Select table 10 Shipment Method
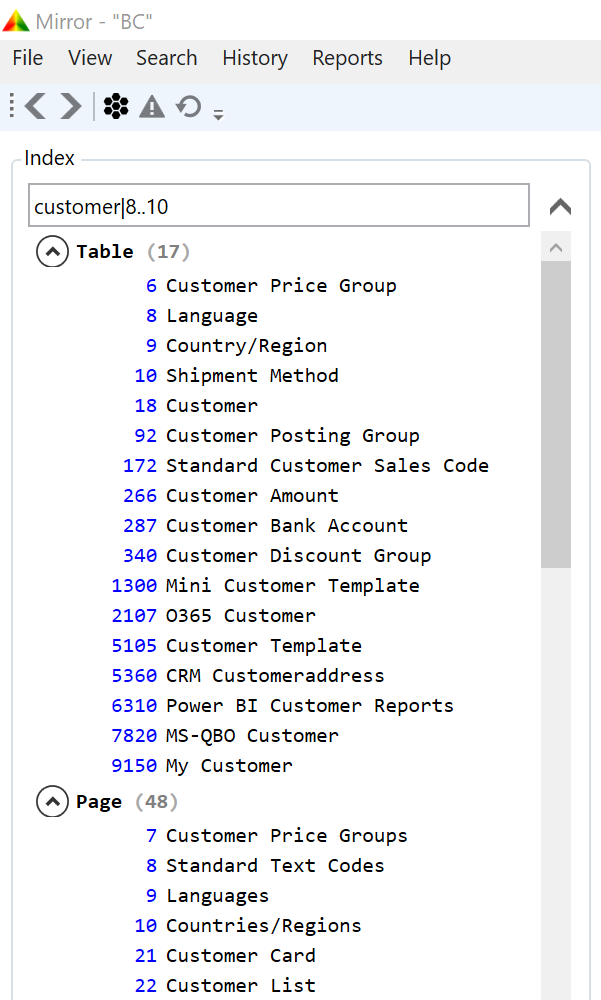 [x=236, y=376]
